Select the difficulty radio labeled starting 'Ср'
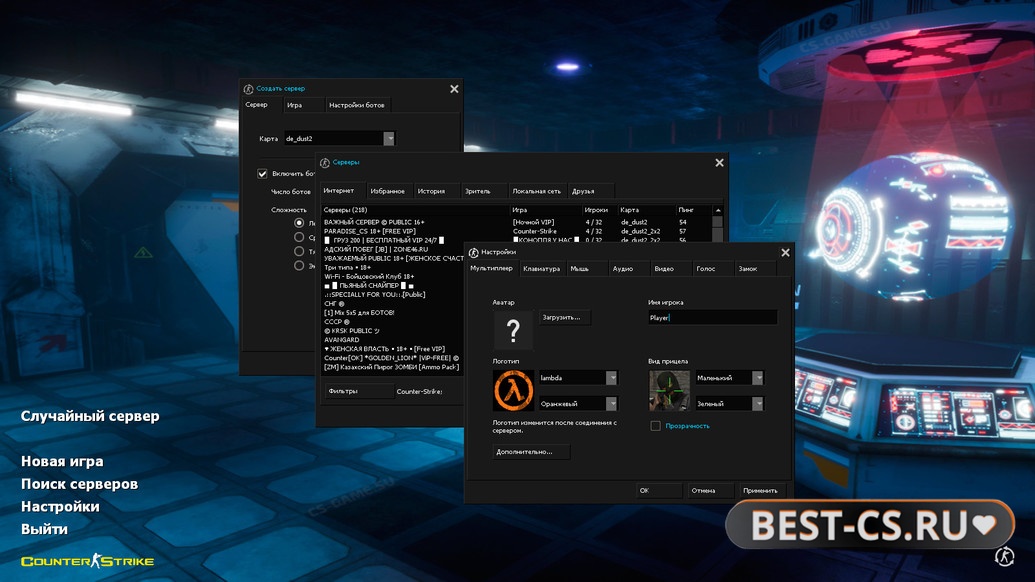This screenshot has width=1035, height=582. [299, 237]
